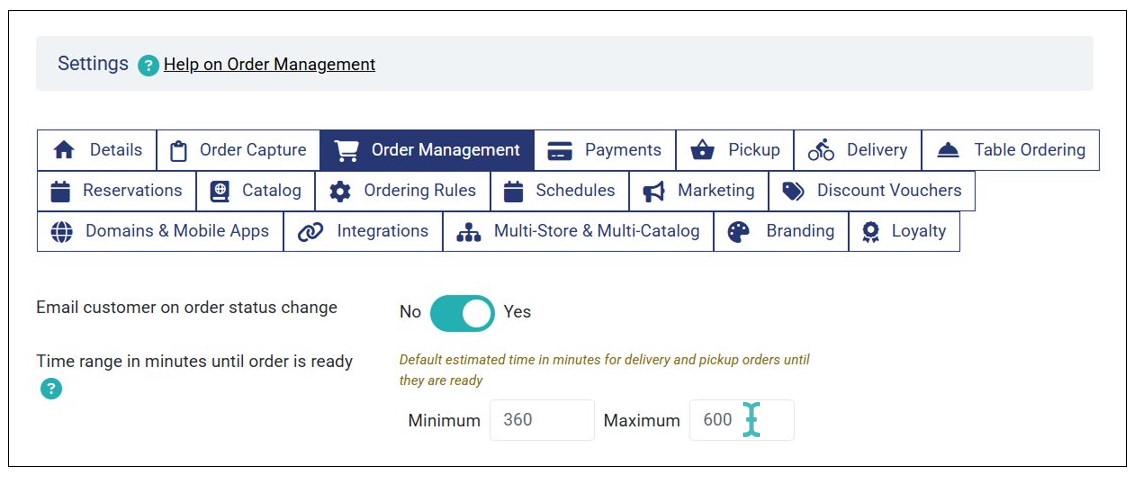Open the Integrations tab label
This screenshot has height=477, width=1135.
[x=382, y=231]
